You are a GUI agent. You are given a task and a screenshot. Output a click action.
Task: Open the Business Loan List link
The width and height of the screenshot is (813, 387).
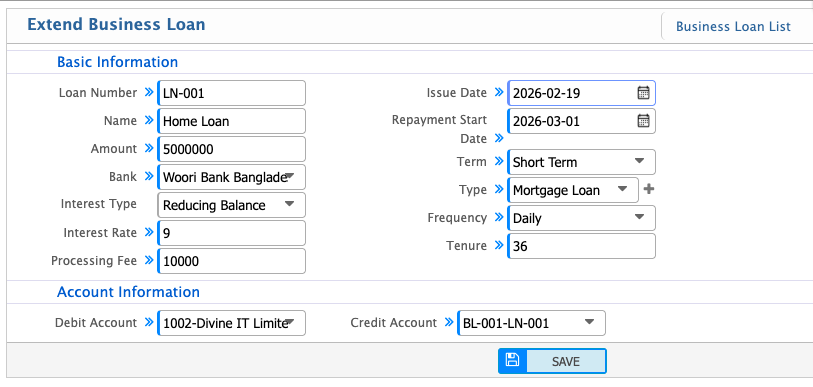pos(733,26)
